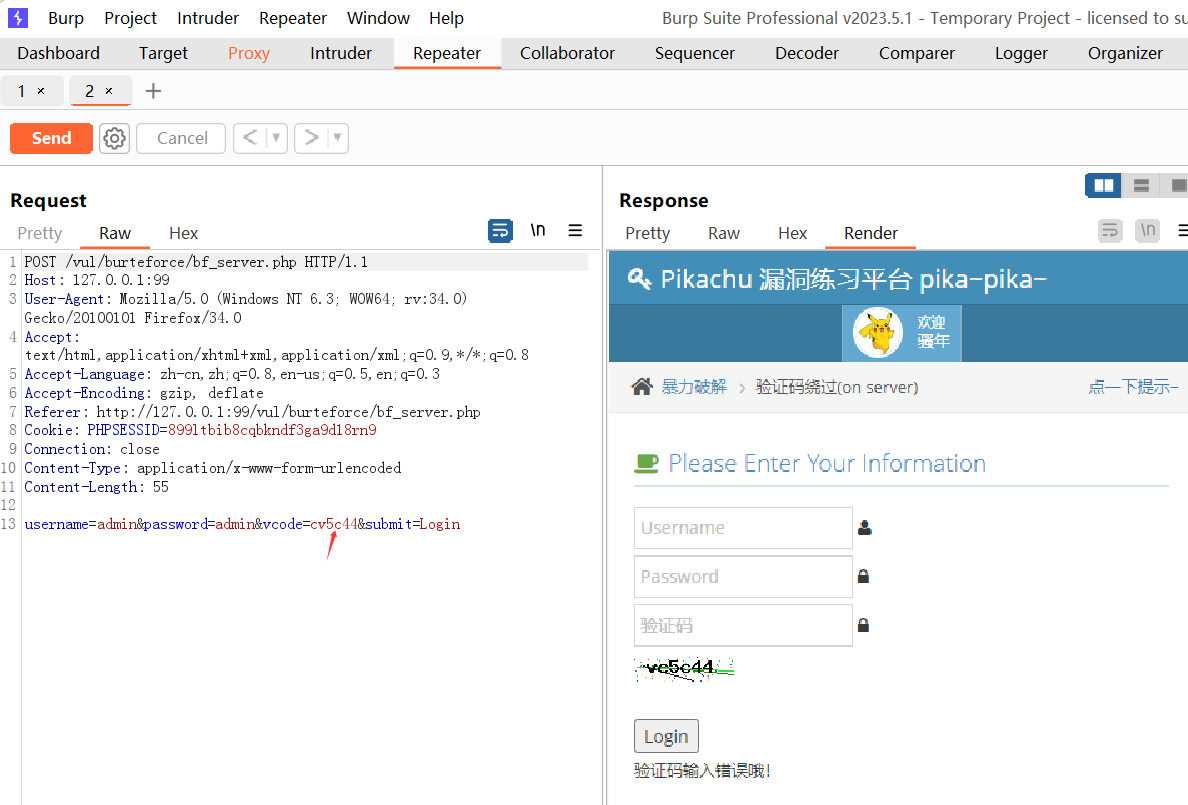Click the vcode value cv5c44 in body
This screenshot has width=1188, height=805.
pyautogui.click(x=333, y=524)
